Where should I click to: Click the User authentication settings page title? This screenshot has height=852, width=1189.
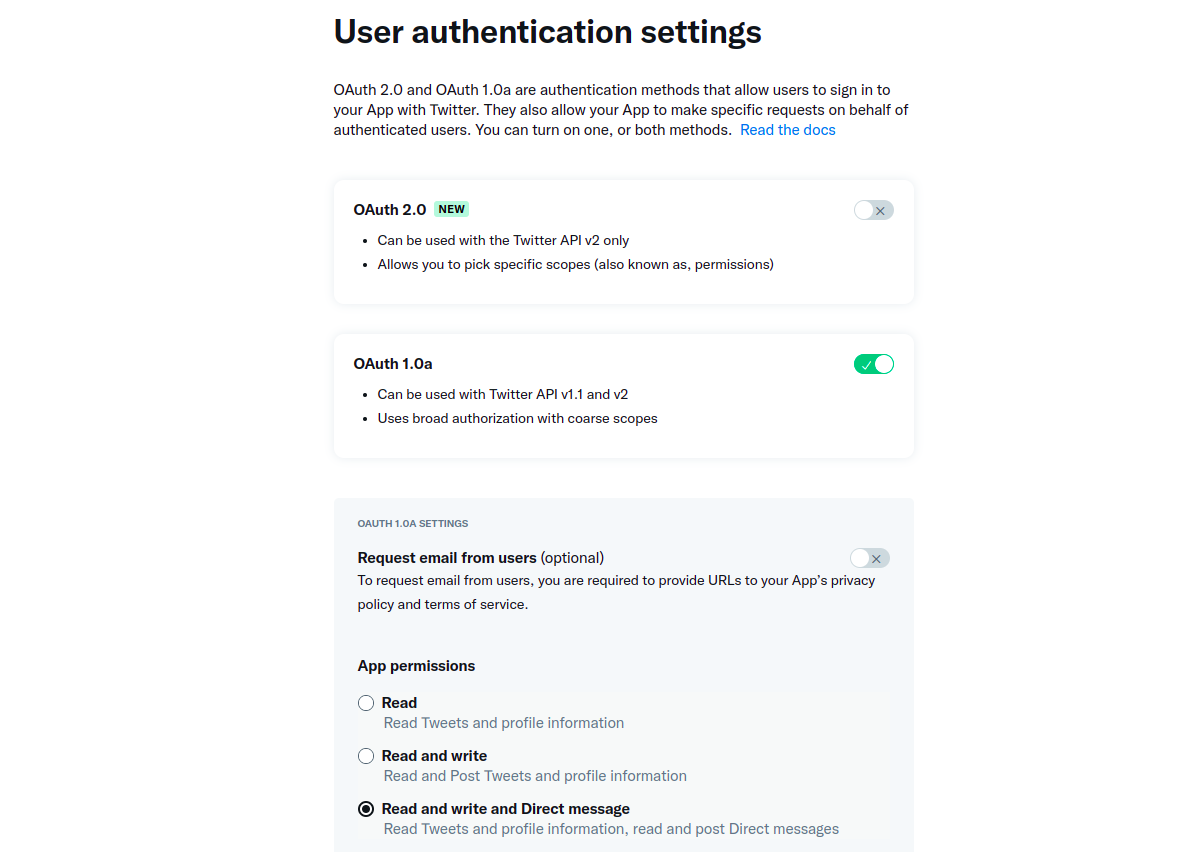tap(547, 32)
